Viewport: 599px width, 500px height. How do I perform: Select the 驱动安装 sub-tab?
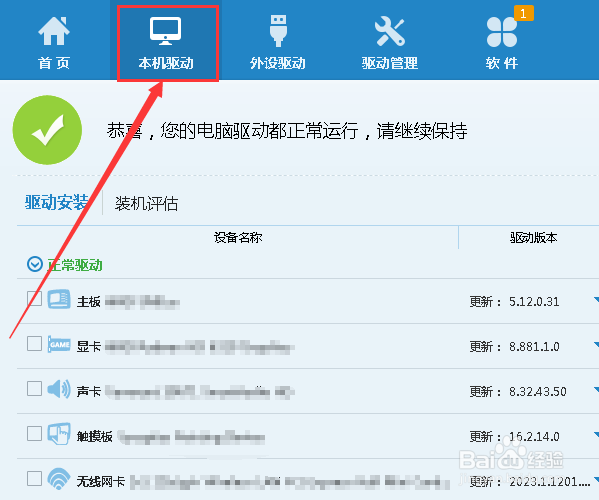point(57,202)
